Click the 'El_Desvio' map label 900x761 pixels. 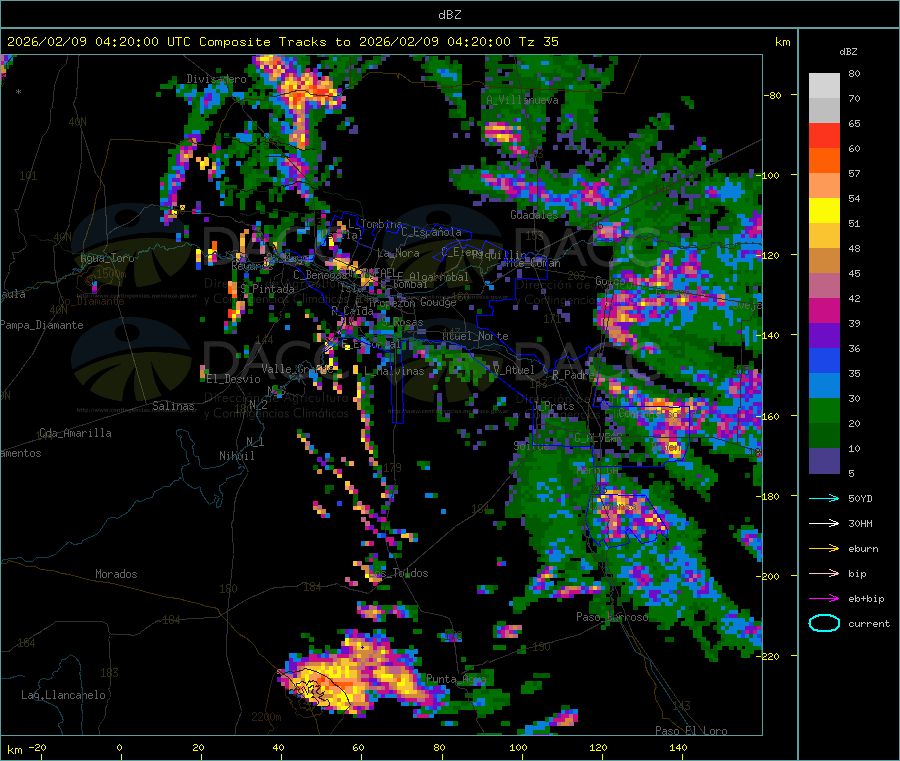click(x=233, y=379)
